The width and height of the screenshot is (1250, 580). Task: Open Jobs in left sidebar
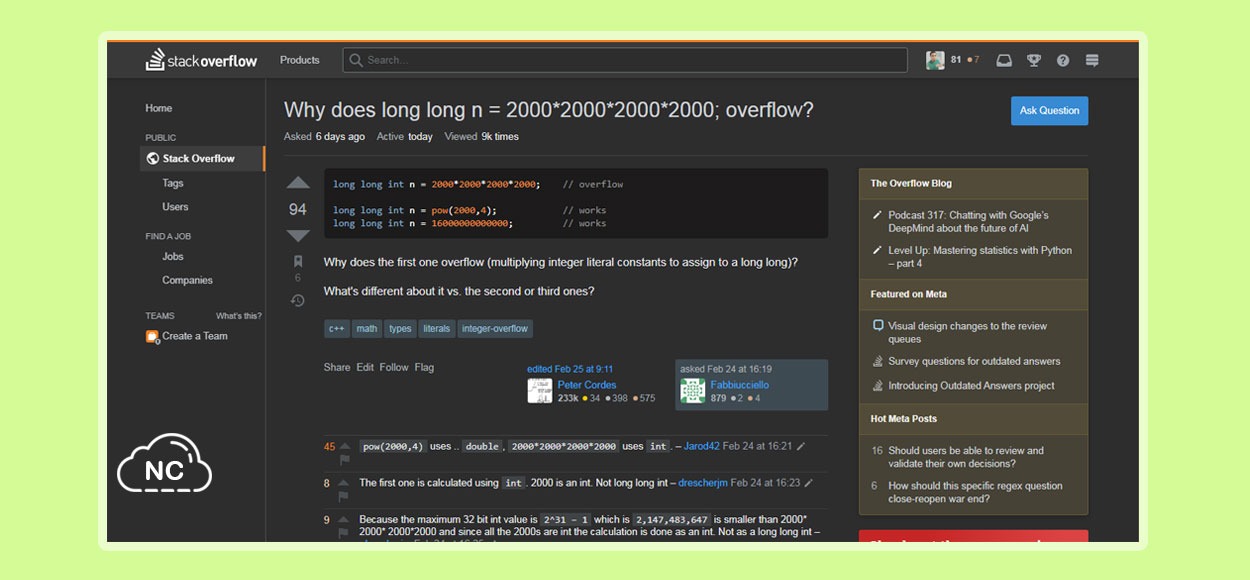173,257
